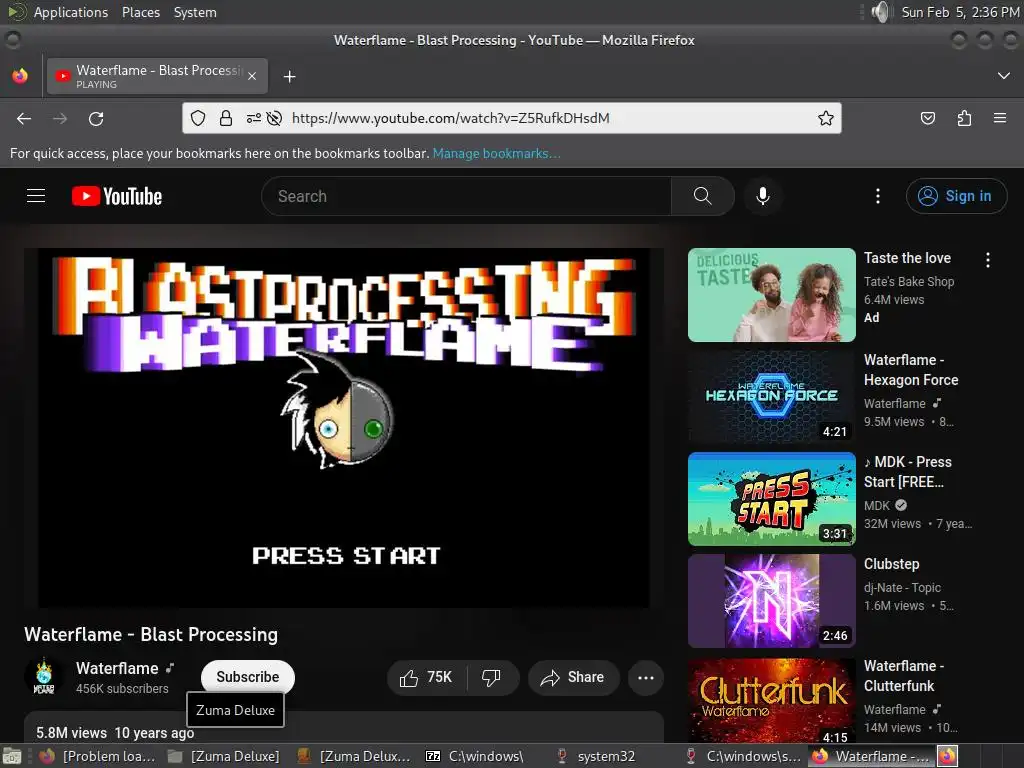Open tracking protection shield in address bar

coord(198,118)
